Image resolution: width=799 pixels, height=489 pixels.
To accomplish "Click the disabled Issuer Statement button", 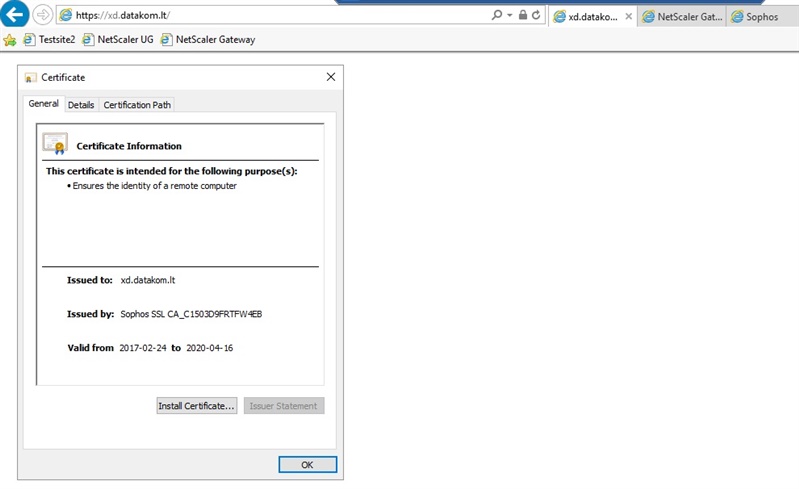I will click(284, 406).
